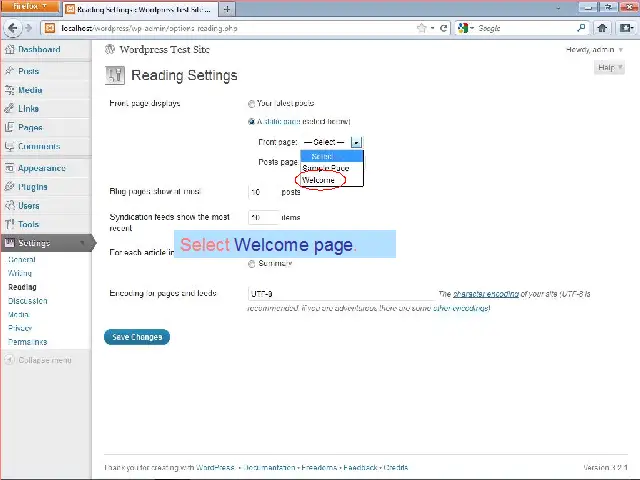This screenshot has width=640, height=480.
Task: Open the character encoding link
Action: (486, 293)
